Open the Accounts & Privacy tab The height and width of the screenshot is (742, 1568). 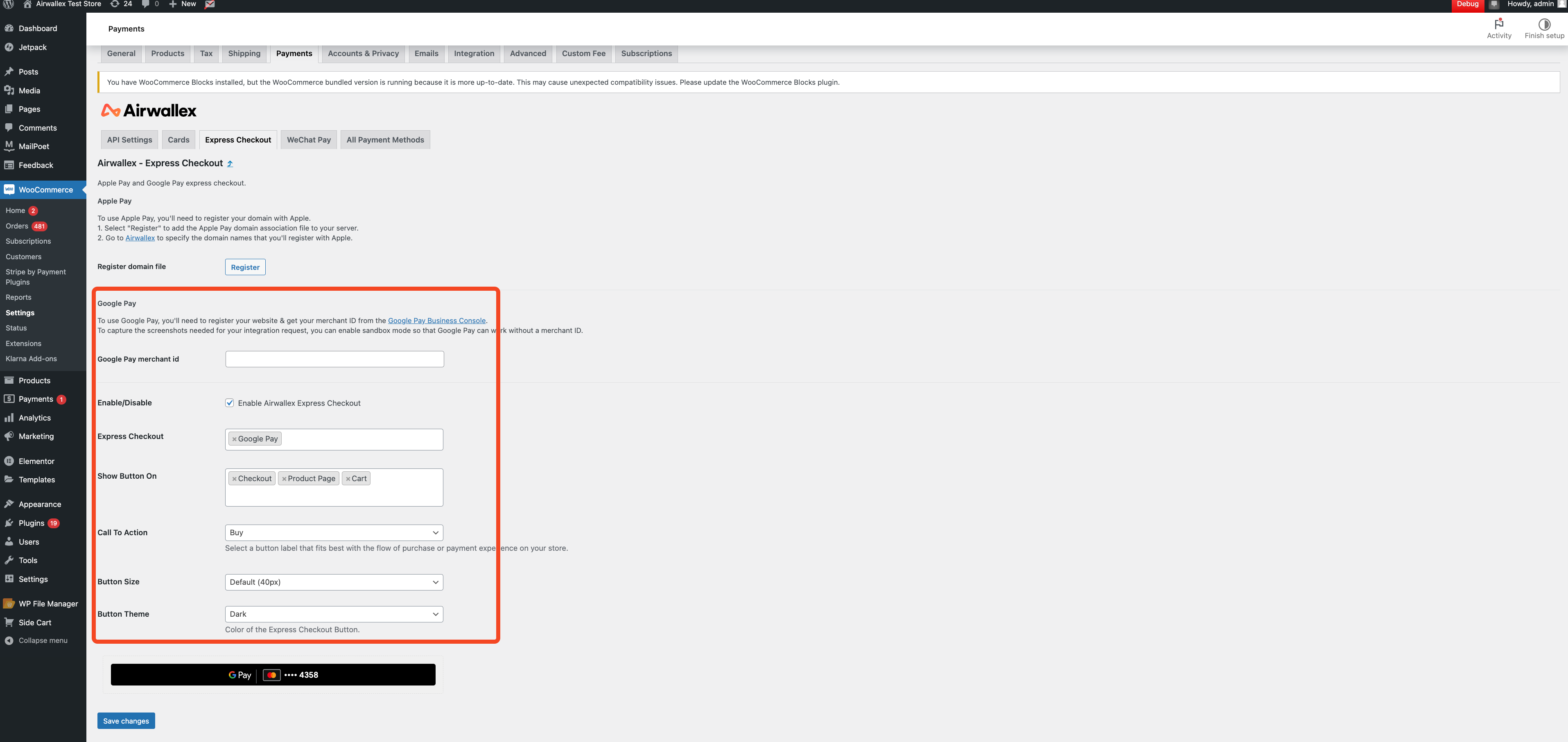(x=363, y=54)
